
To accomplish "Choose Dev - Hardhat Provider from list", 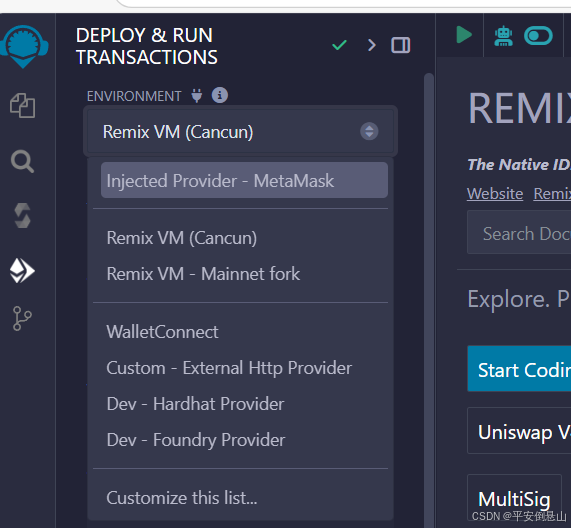I will point(195,404).
